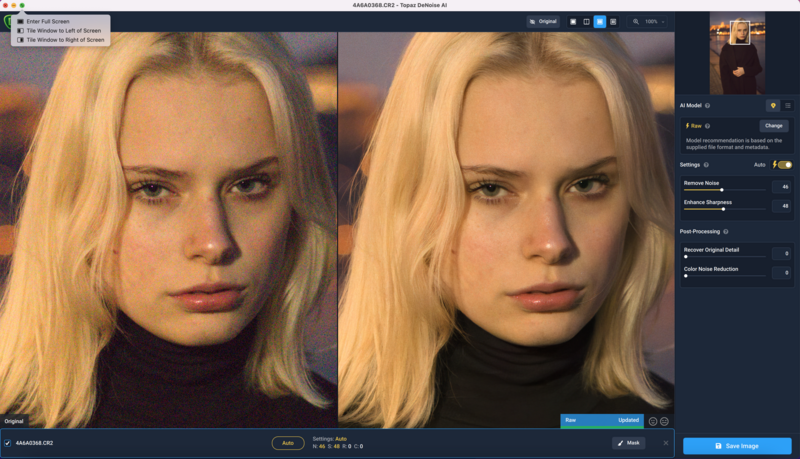The width and height of the screenshot is (800, 459).
Task: Select single view layout icon
Action: (573, 21)
